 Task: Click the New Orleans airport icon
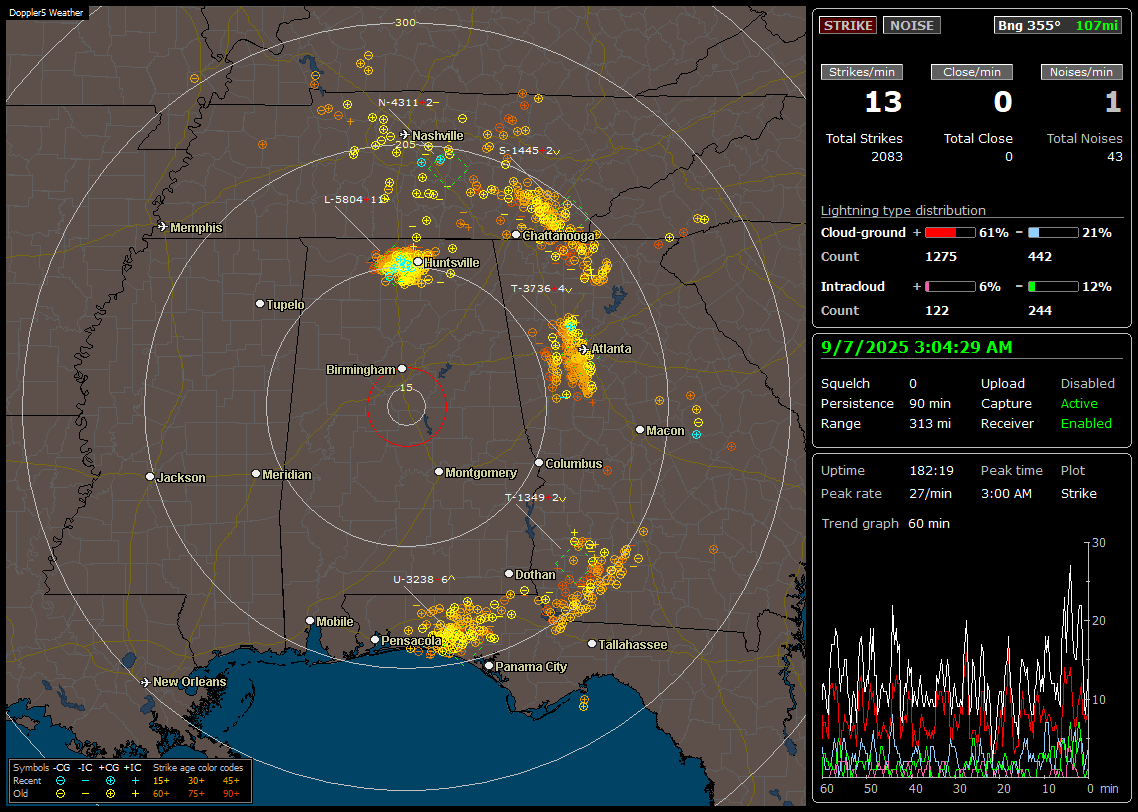[x=146, y=682]
